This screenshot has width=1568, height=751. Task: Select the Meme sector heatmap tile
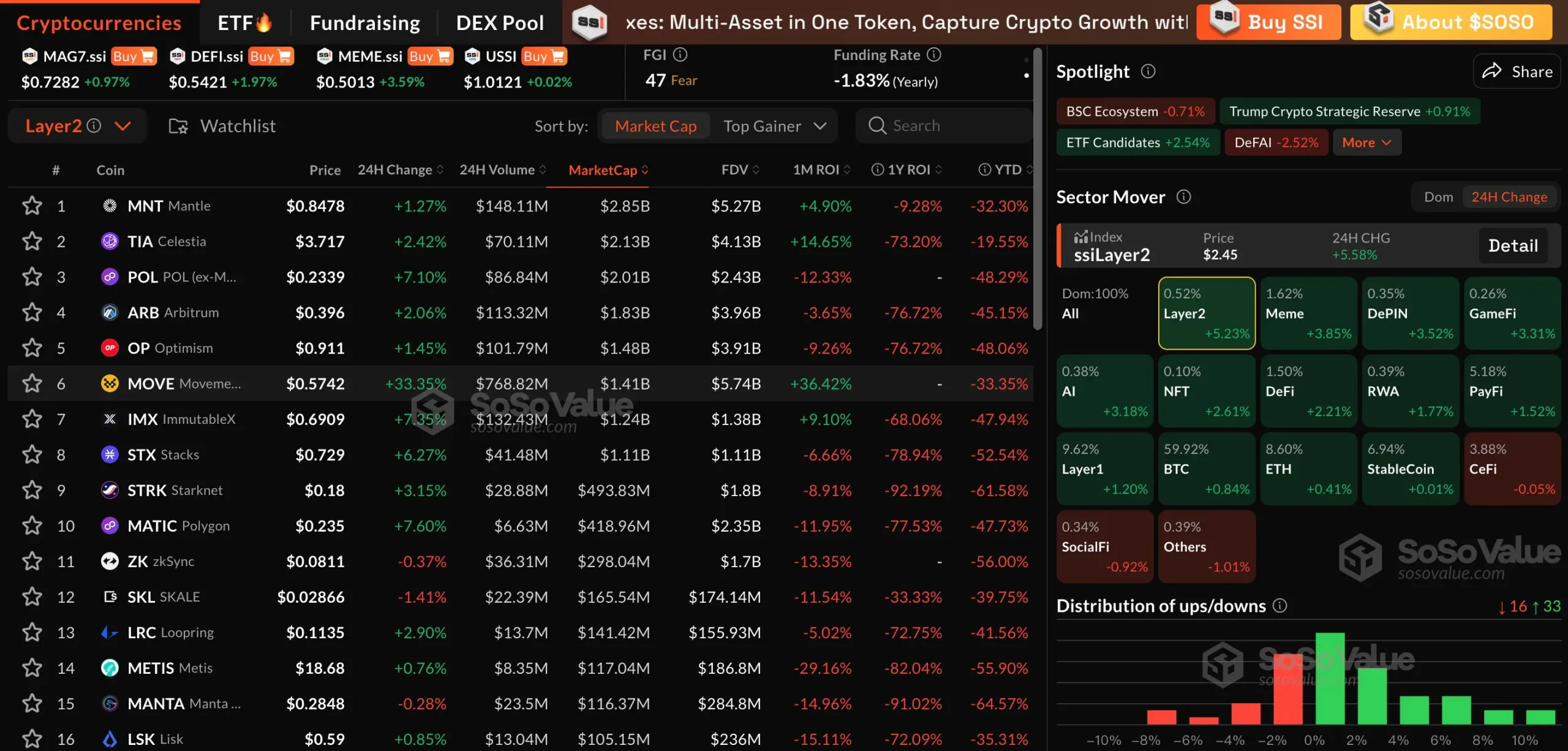(x=1308, y=313)
